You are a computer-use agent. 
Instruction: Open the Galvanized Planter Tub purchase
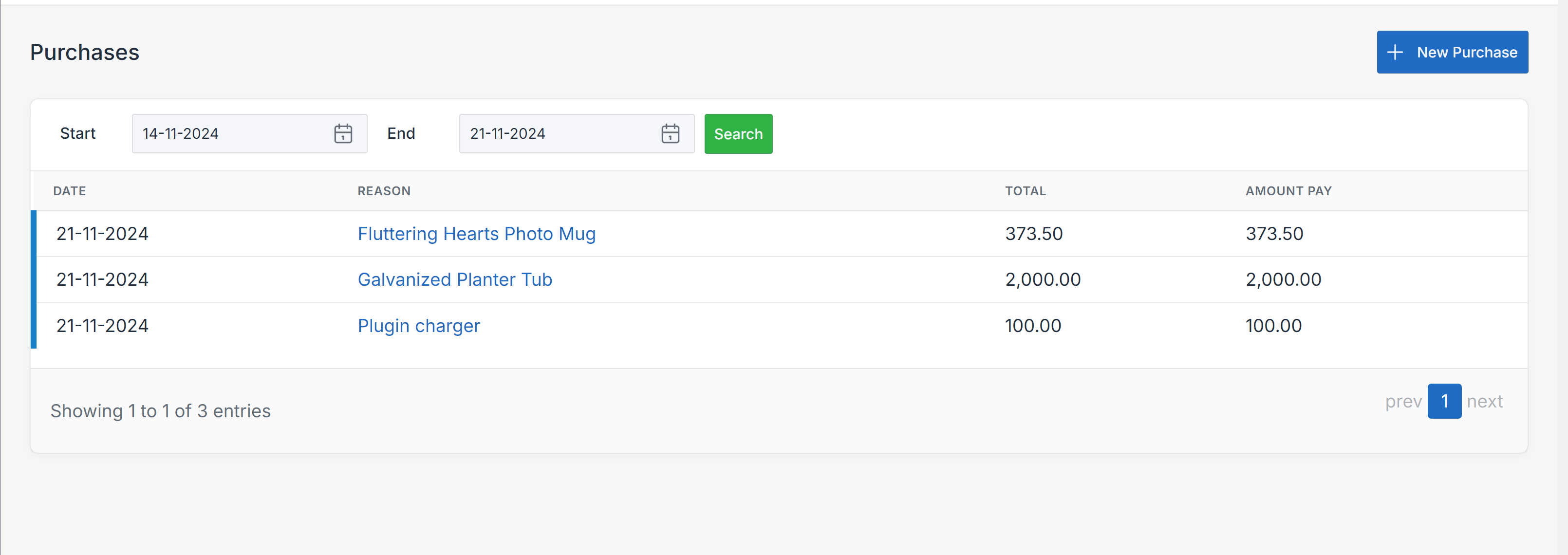click(x=455, y=279)
